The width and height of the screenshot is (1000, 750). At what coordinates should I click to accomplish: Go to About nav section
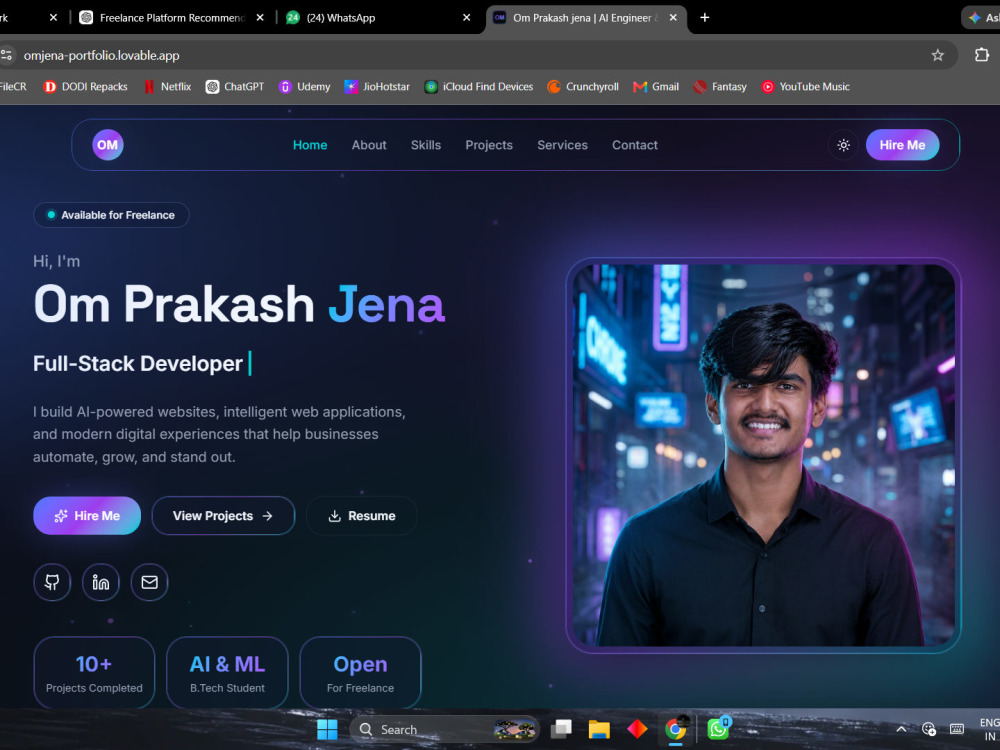369,145
